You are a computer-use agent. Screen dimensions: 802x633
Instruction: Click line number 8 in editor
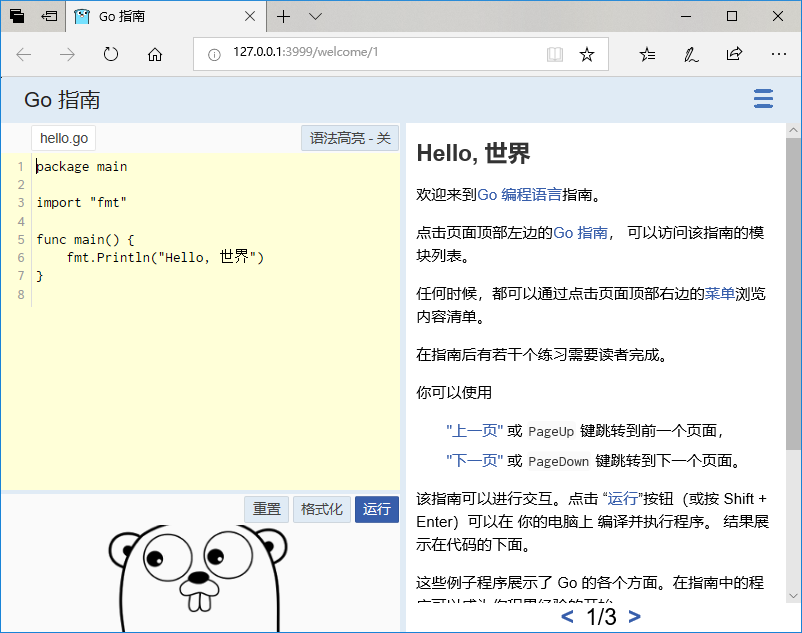tap(21, 295)
